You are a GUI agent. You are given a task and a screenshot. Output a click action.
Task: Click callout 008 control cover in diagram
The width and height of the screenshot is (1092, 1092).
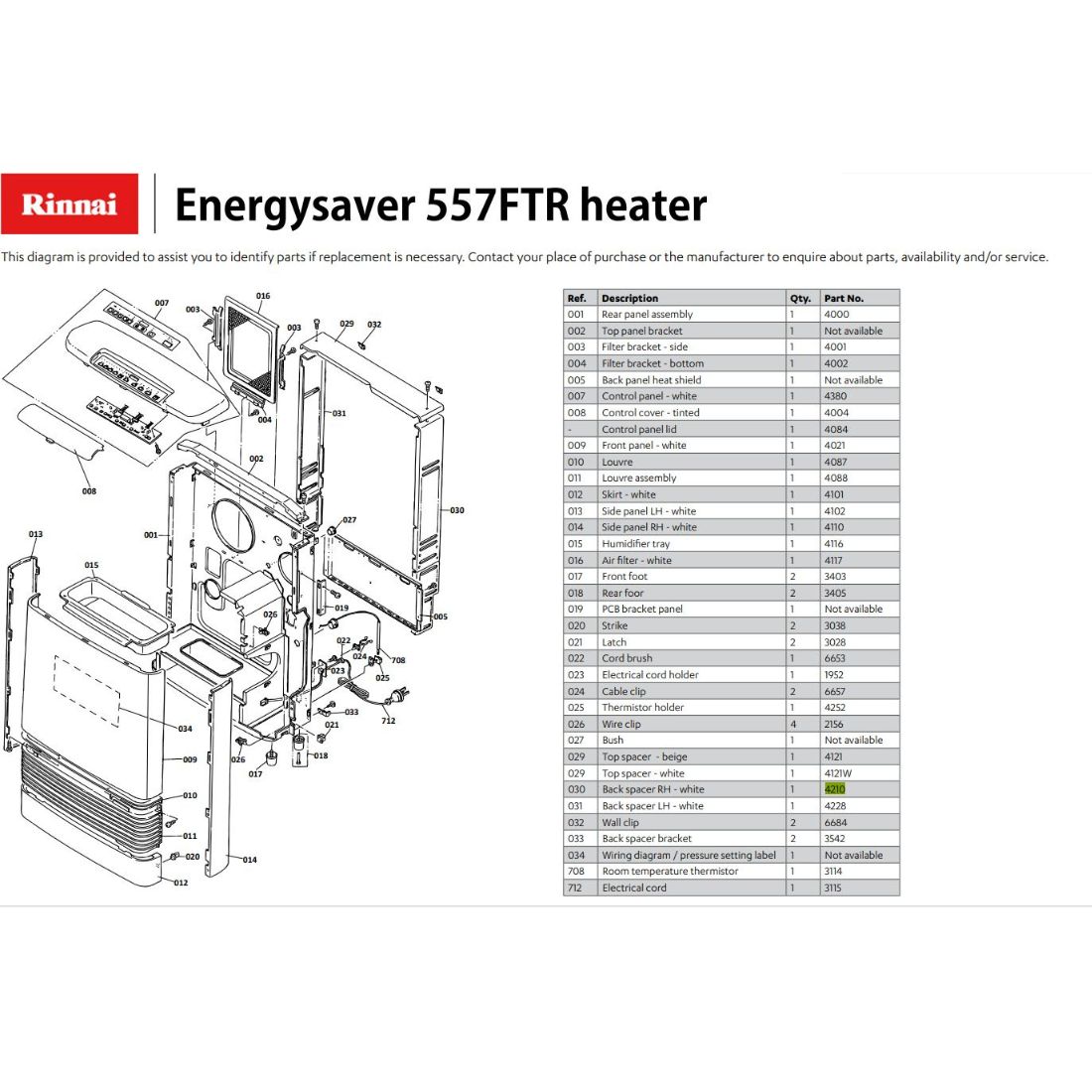89,491
